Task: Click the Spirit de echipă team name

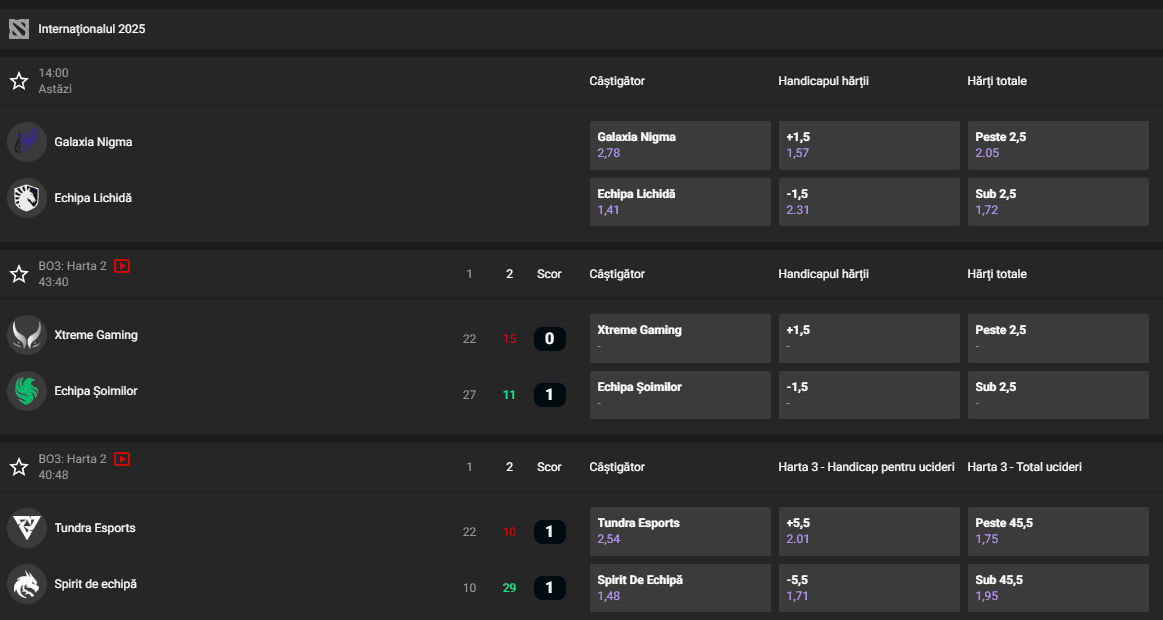Action: tap(95, 584)
